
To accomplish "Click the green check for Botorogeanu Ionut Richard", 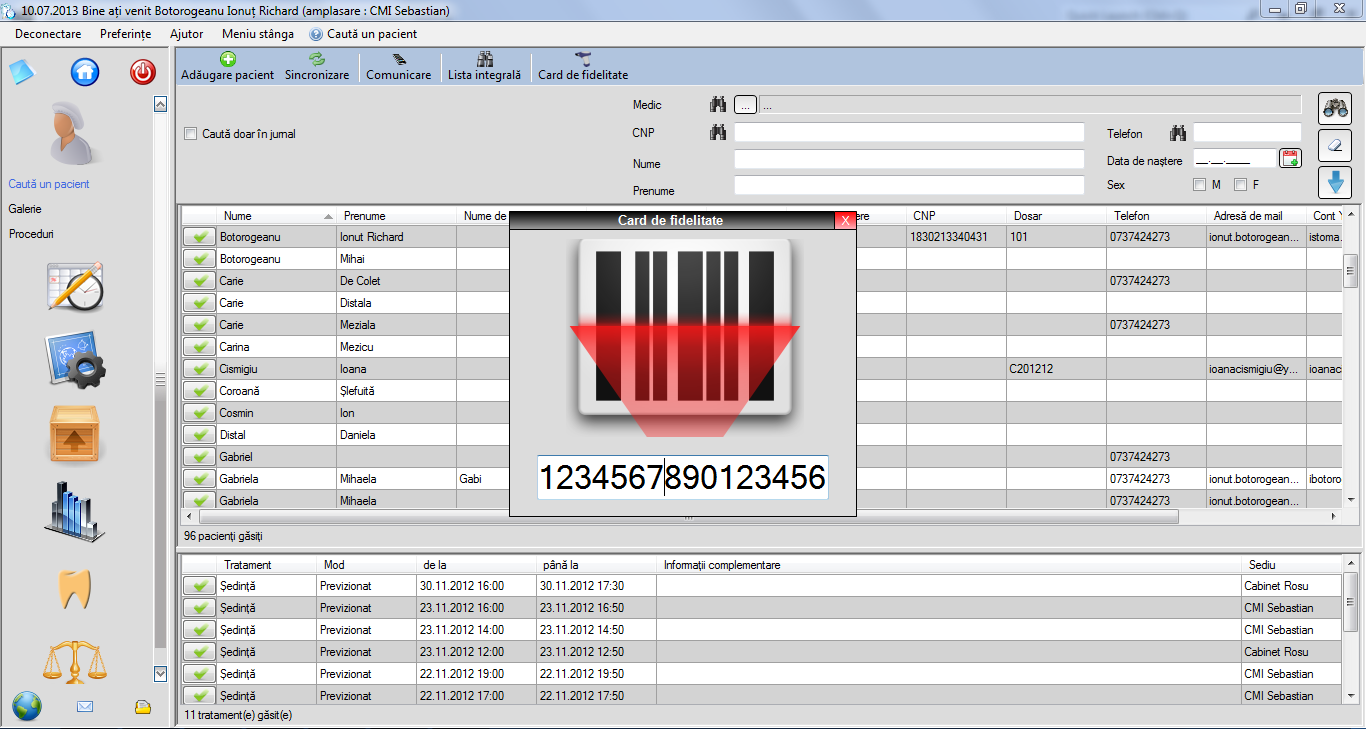I will pos(200,237).
